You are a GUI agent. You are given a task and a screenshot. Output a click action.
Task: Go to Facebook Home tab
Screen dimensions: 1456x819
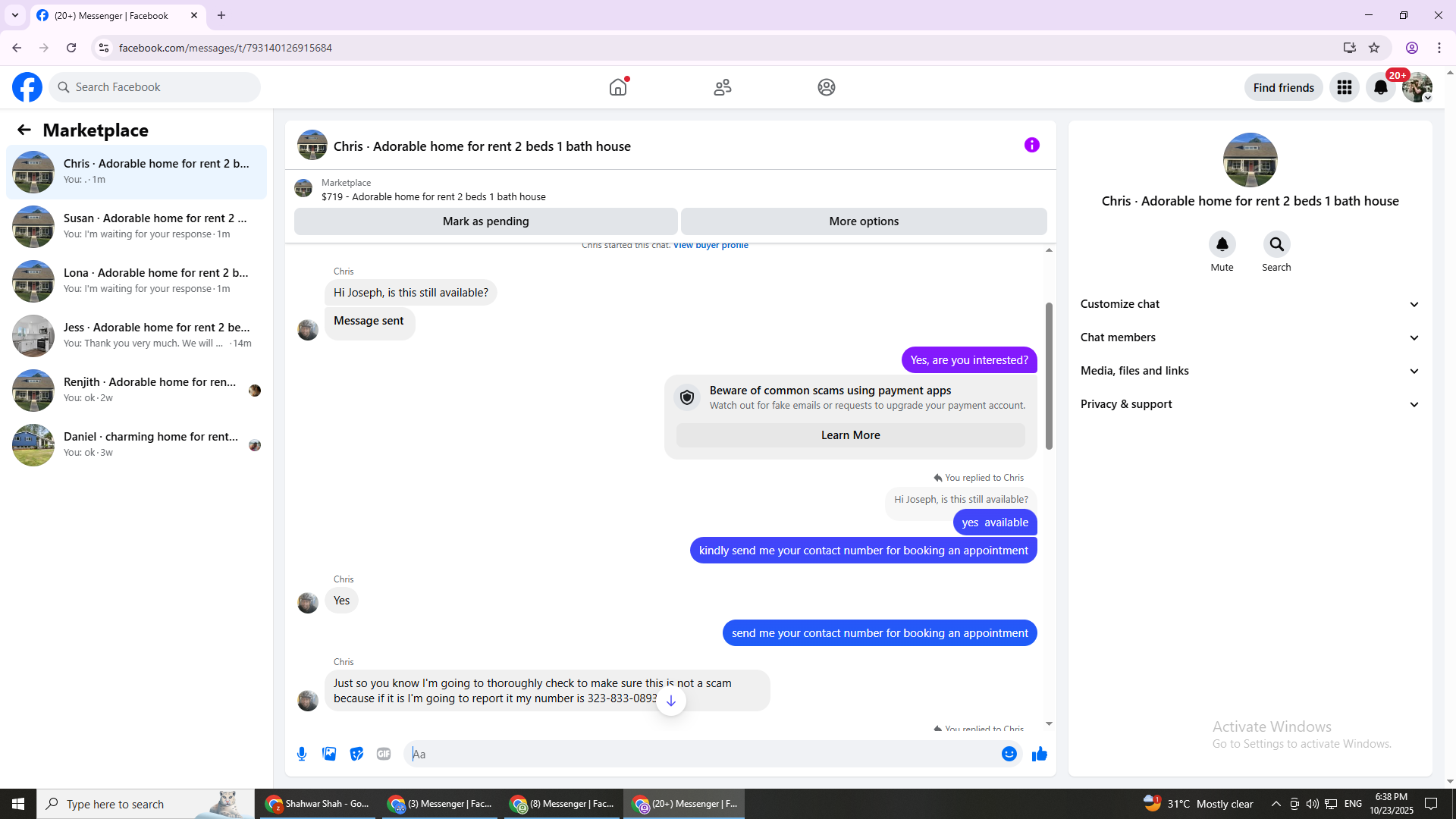pos(618,87)
